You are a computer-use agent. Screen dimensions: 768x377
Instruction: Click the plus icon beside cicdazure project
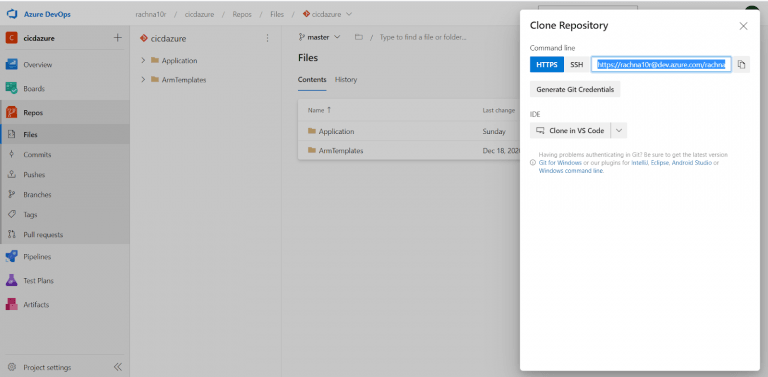coord(118,38)
